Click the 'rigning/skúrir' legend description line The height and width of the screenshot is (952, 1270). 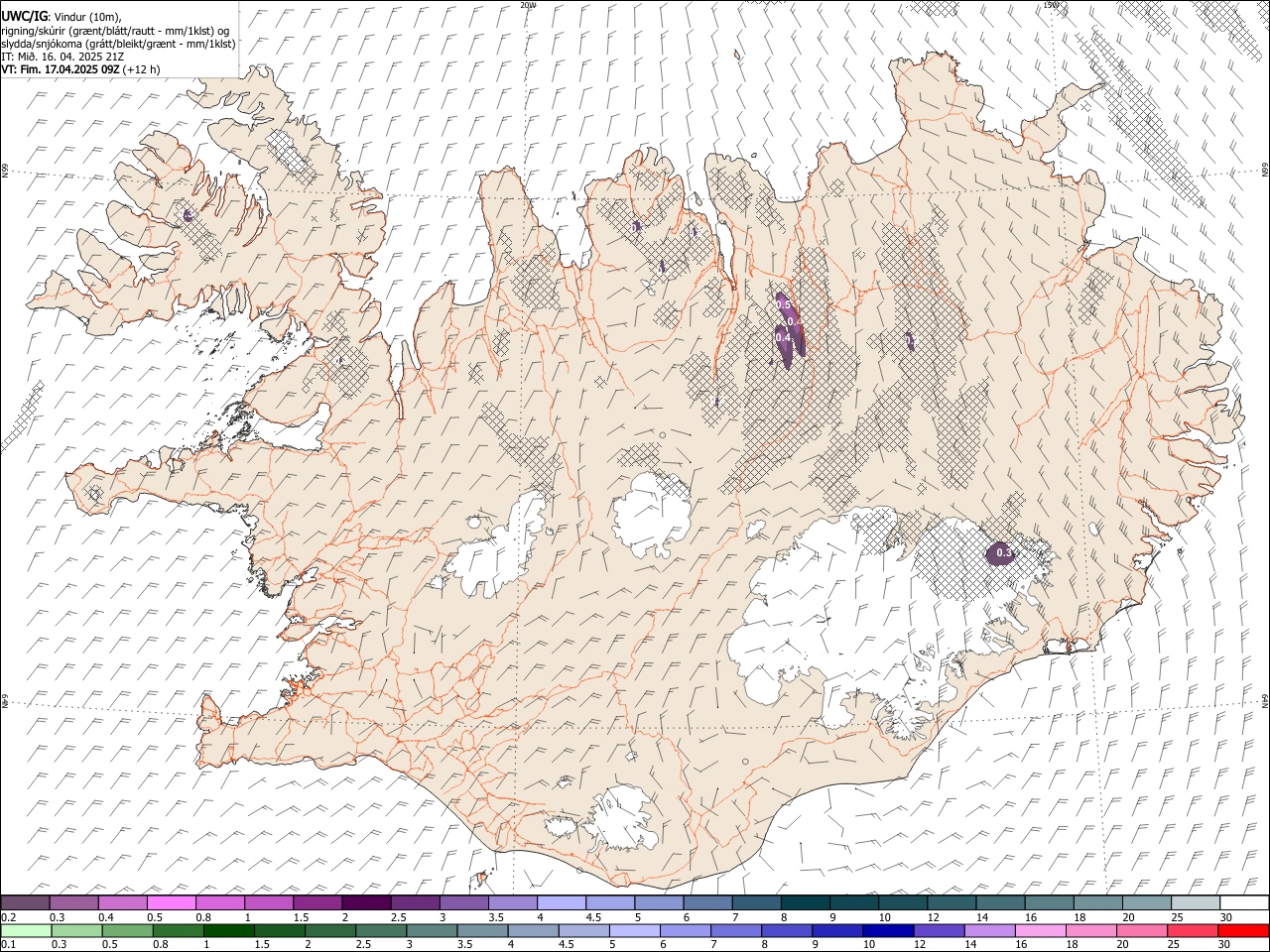click(115, 30)
